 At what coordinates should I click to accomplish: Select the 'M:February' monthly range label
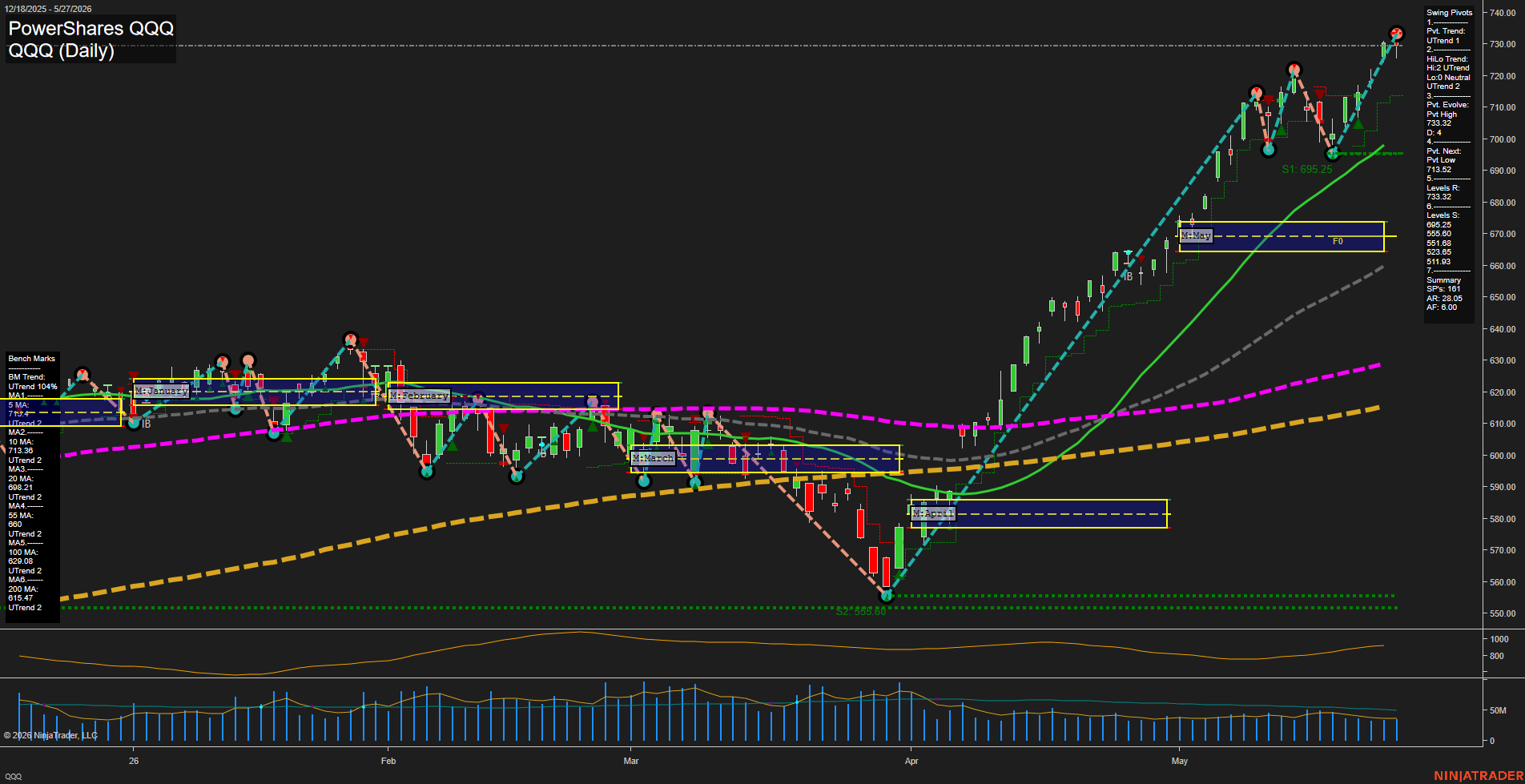click(419, 396)
